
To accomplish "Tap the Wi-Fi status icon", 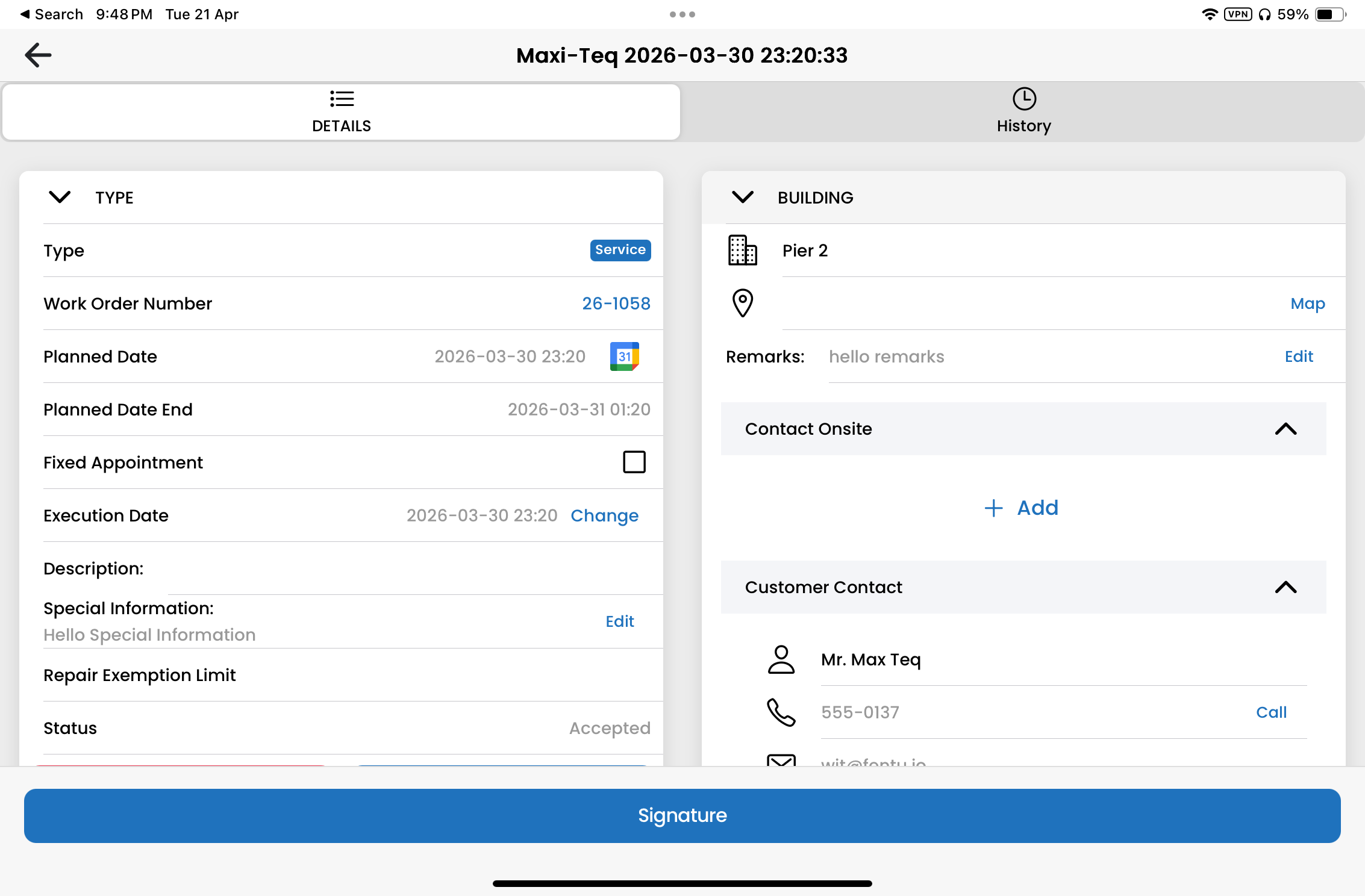I will click(1210, 14).
